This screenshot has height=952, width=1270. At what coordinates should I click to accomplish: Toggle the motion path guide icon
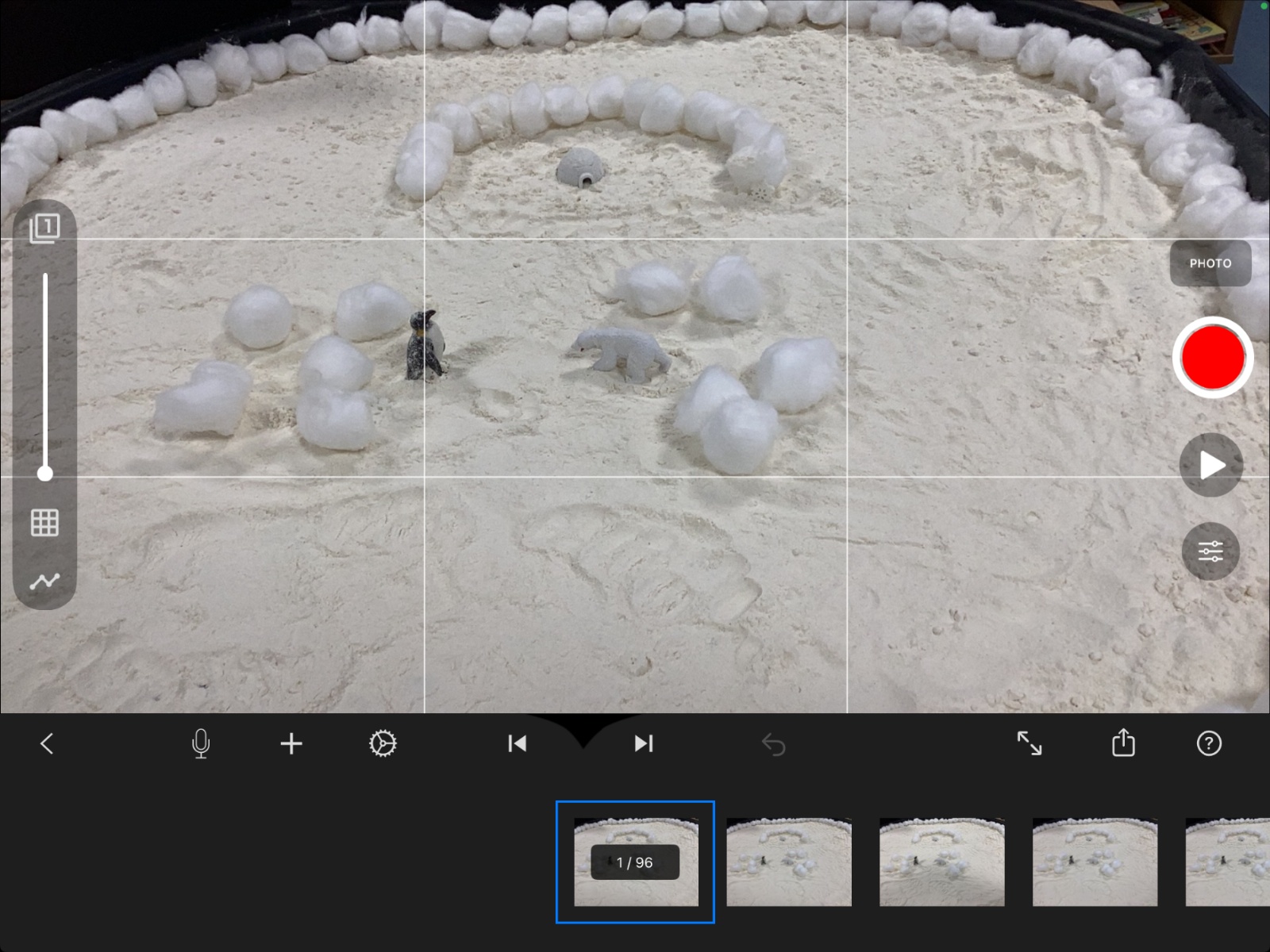44,582
